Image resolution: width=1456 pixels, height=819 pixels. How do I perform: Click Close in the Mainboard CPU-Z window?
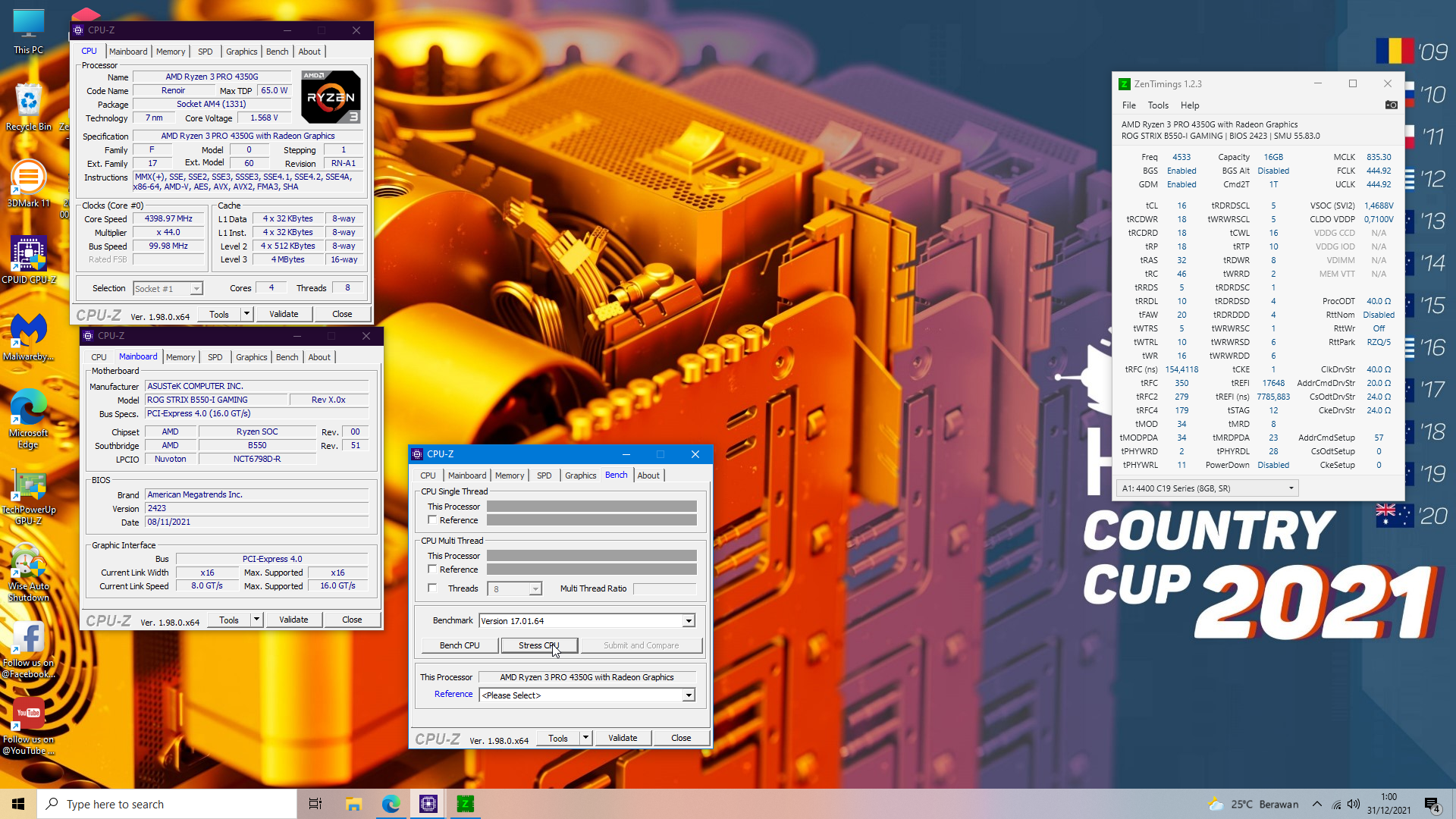click(352, 620)
